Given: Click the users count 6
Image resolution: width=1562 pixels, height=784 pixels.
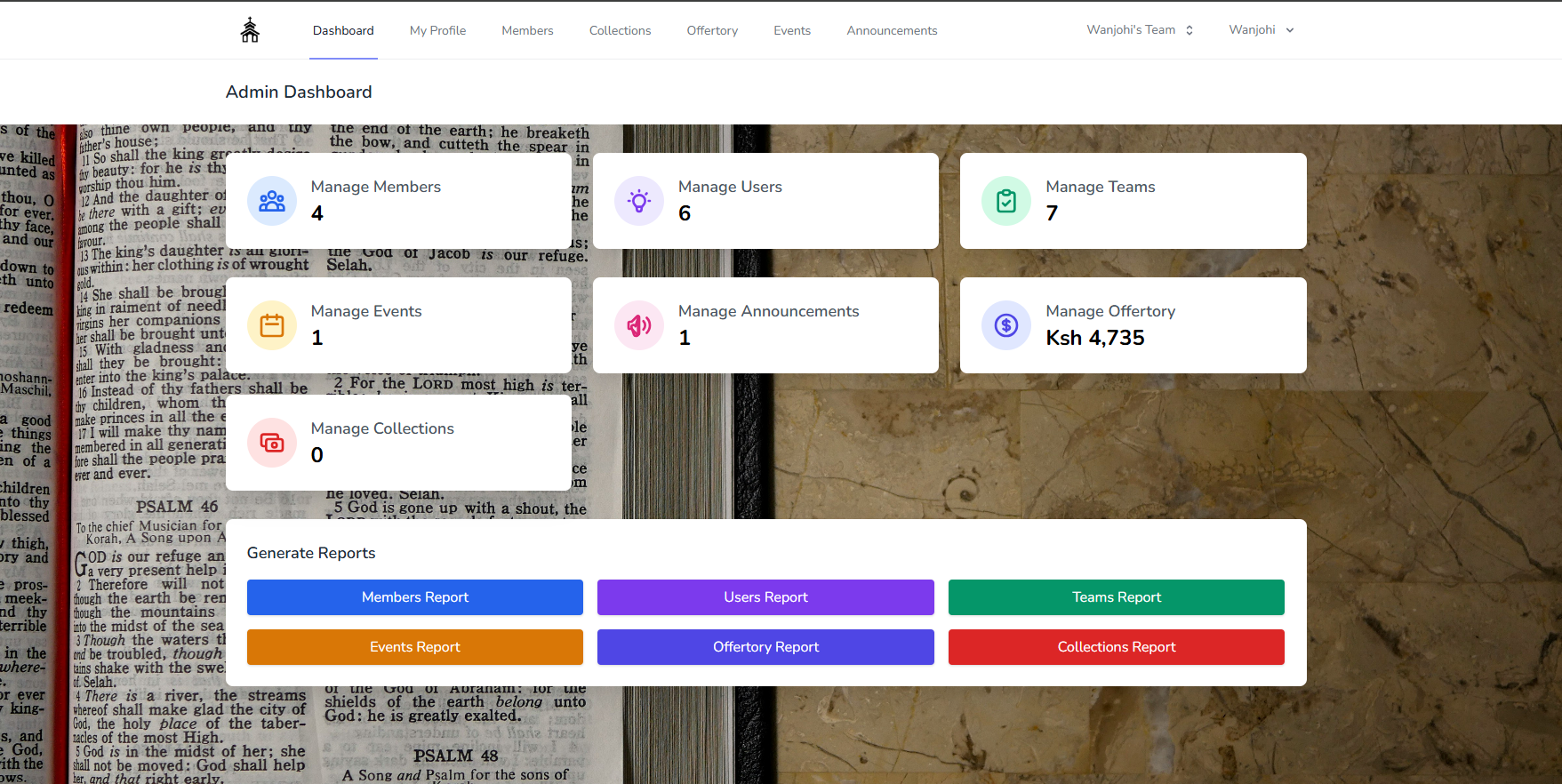Looking at the screenshot, I should coord(685,213).
